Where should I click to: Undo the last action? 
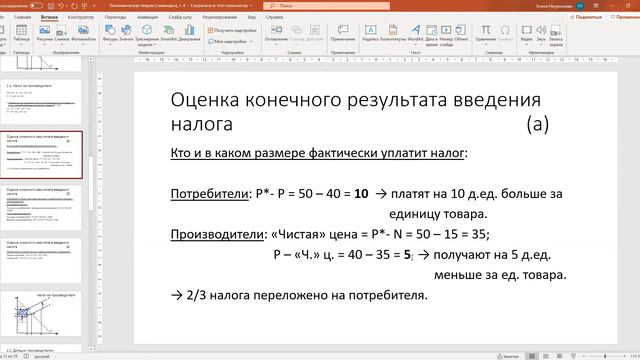click(61, 6)
